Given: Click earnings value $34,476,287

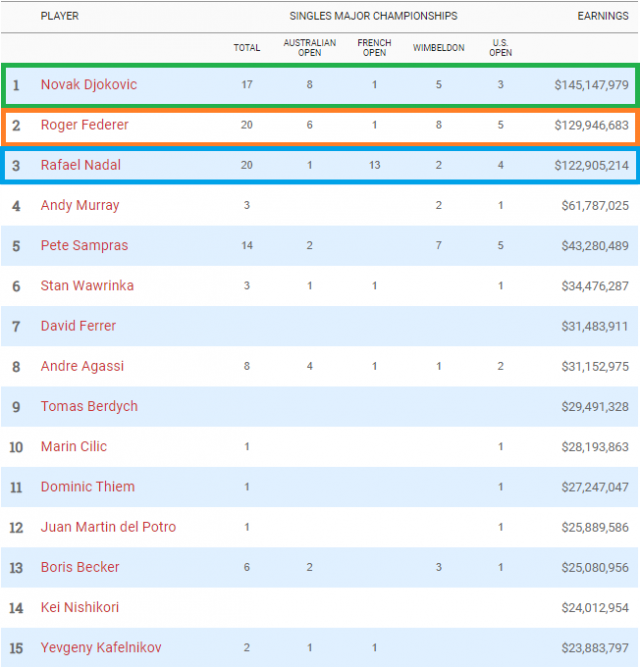Looking at the screenshot, I should pos(595,286).
